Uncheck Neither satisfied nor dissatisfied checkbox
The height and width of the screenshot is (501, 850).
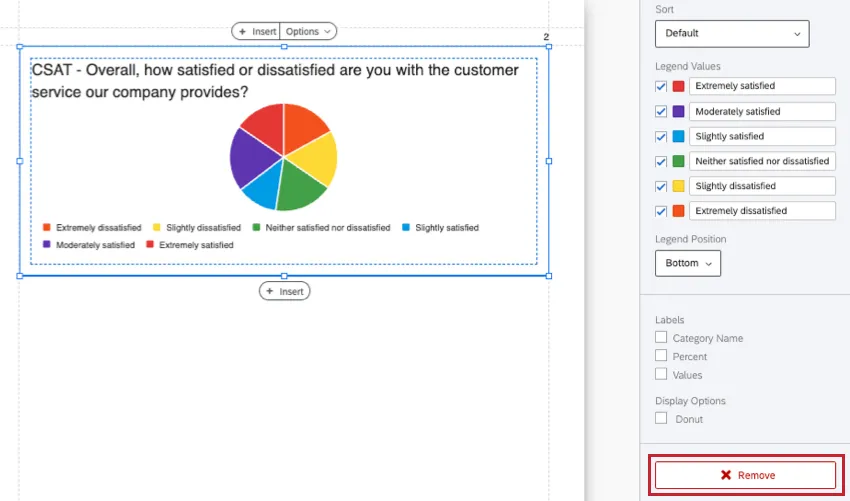coord(661,161)
